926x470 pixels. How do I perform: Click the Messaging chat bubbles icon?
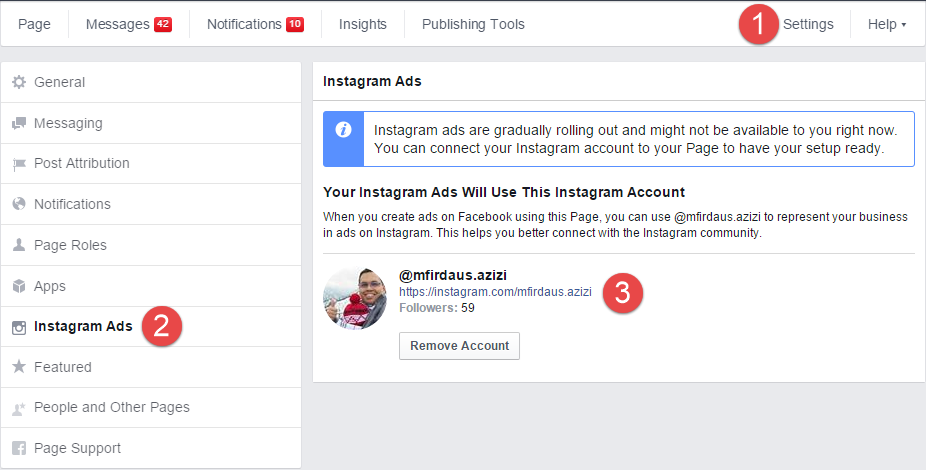19,123
